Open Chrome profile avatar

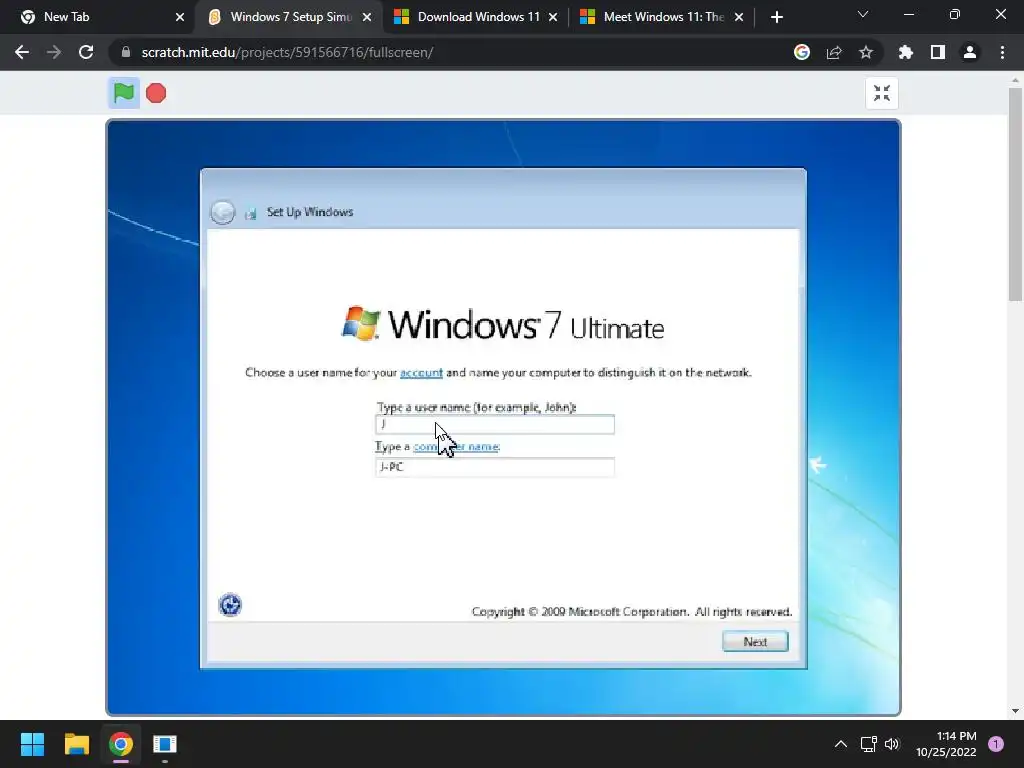pos(970,52)
